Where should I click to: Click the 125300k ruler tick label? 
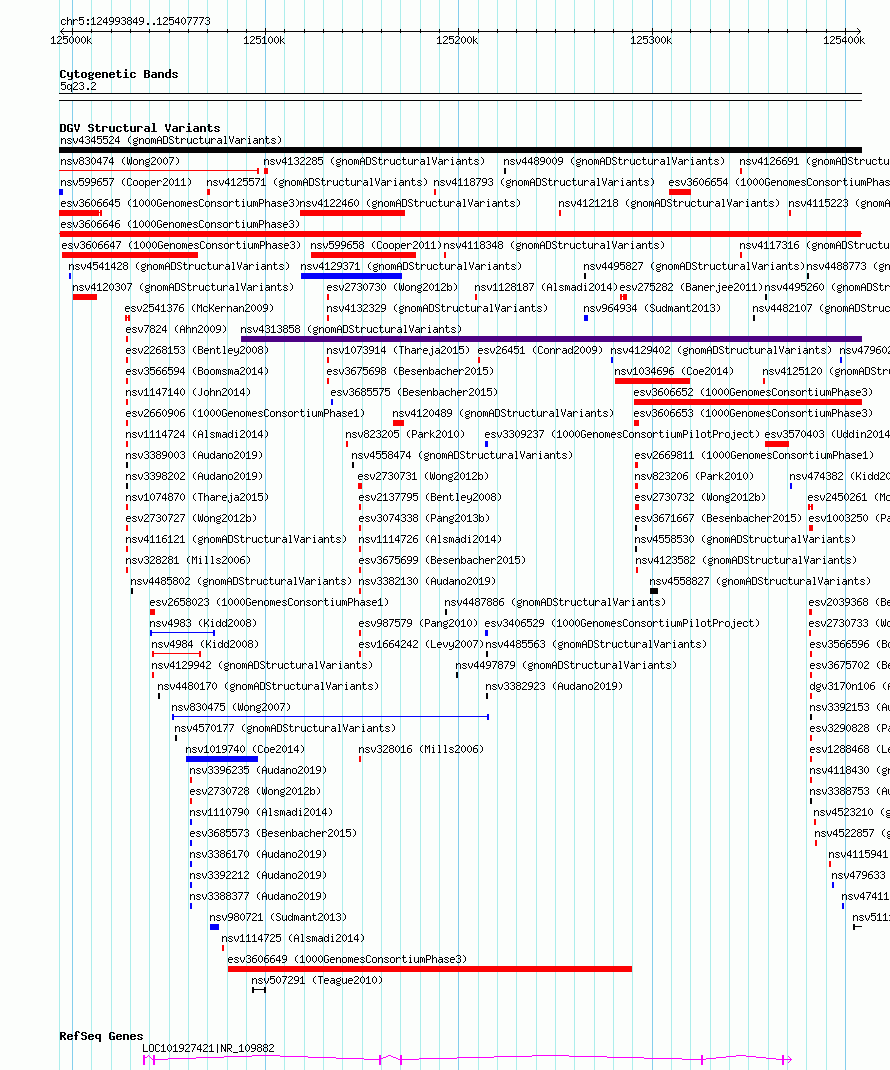click(651, 40)
